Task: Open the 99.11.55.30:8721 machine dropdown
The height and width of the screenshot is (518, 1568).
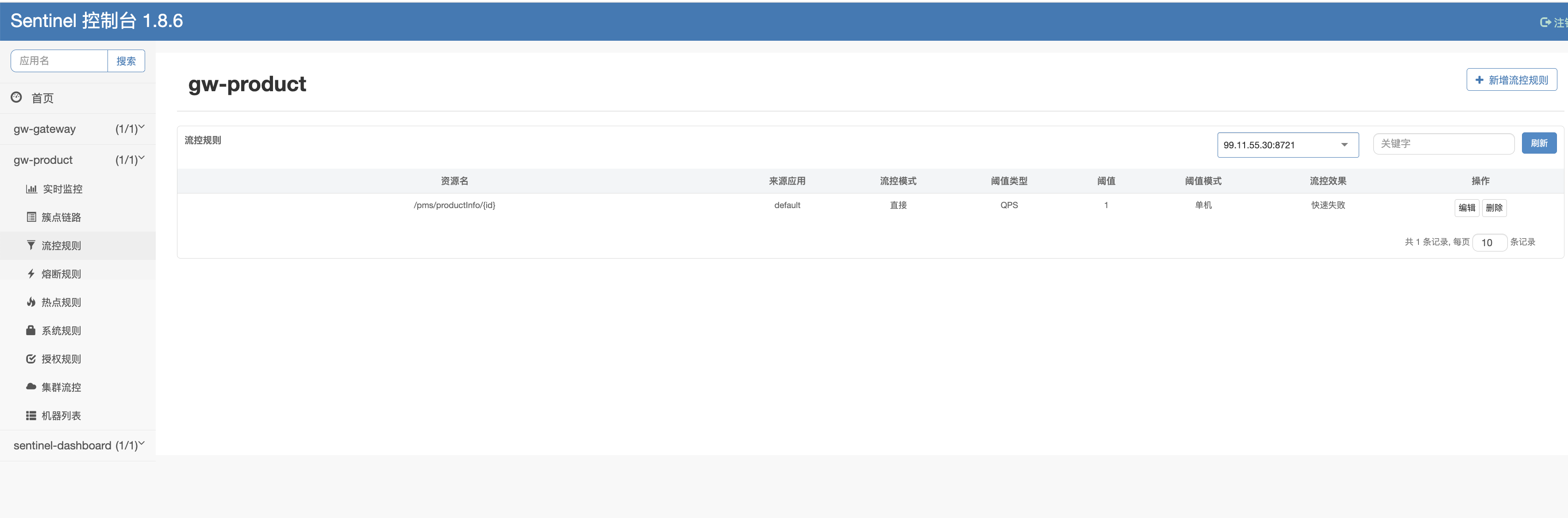Action: [x=1287, y=145]
